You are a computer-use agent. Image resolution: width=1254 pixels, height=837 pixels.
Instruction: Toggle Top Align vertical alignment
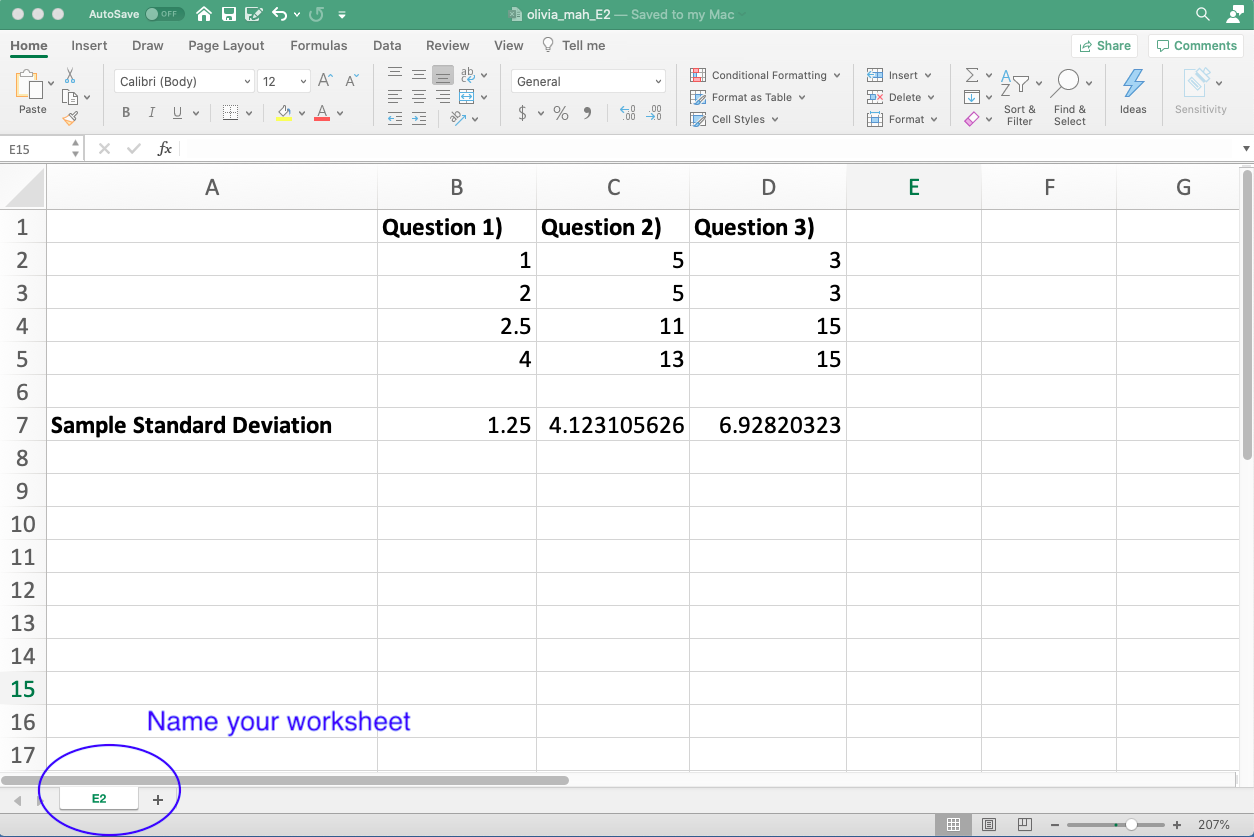click(x=395, y=75)
